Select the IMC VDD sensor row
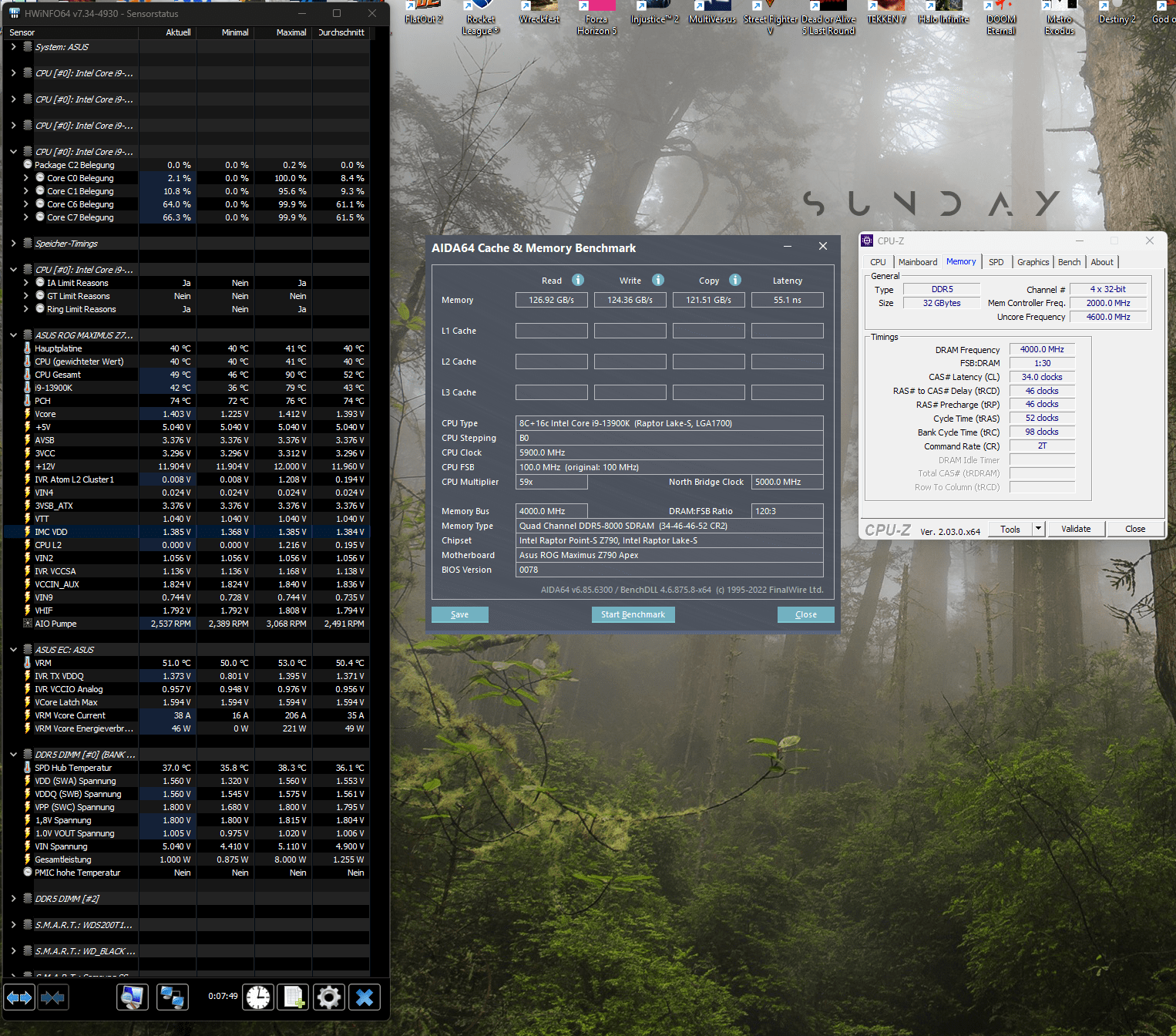This screenshot has width=1176, height=1036. pos(52,532)
